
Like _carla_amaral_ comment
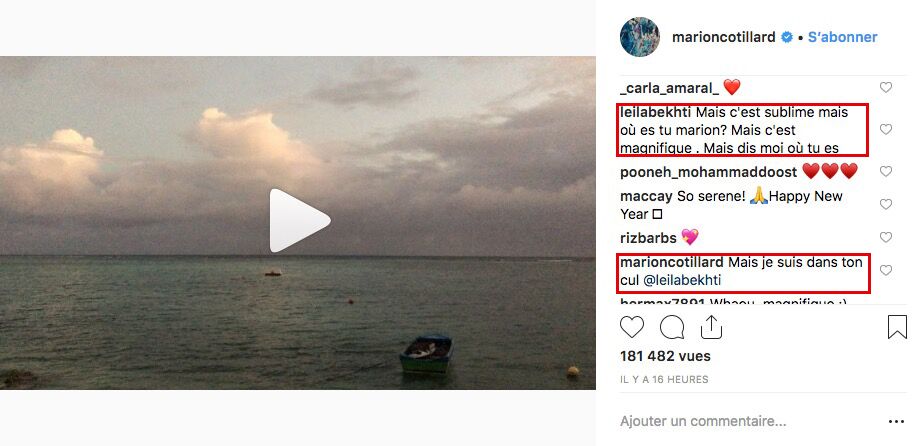(x=886, y=88)
